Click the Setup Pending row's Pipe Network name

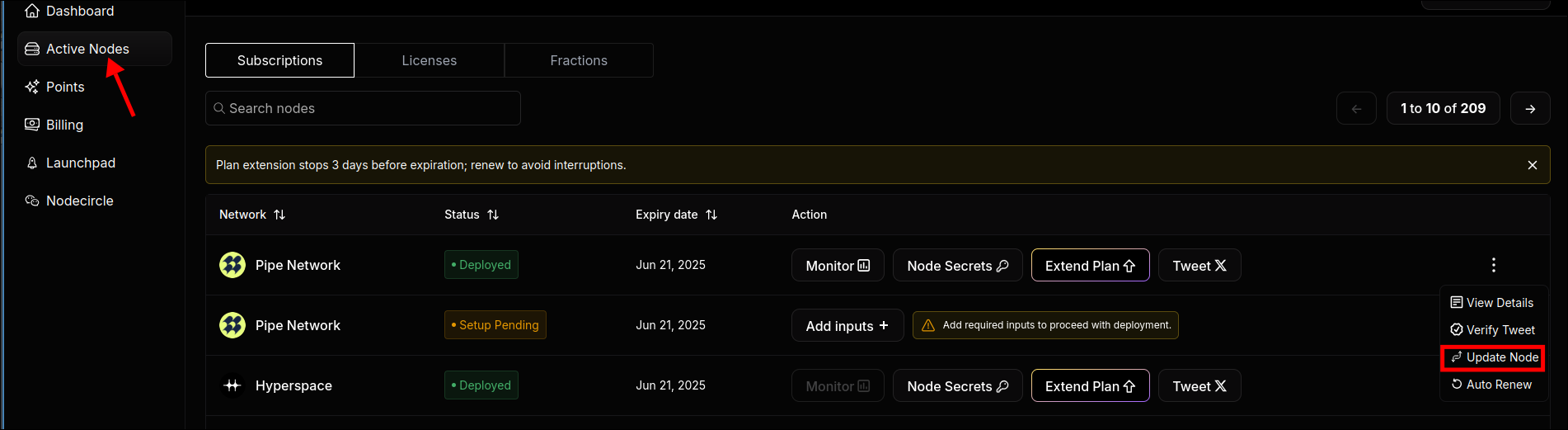[298, 325]
